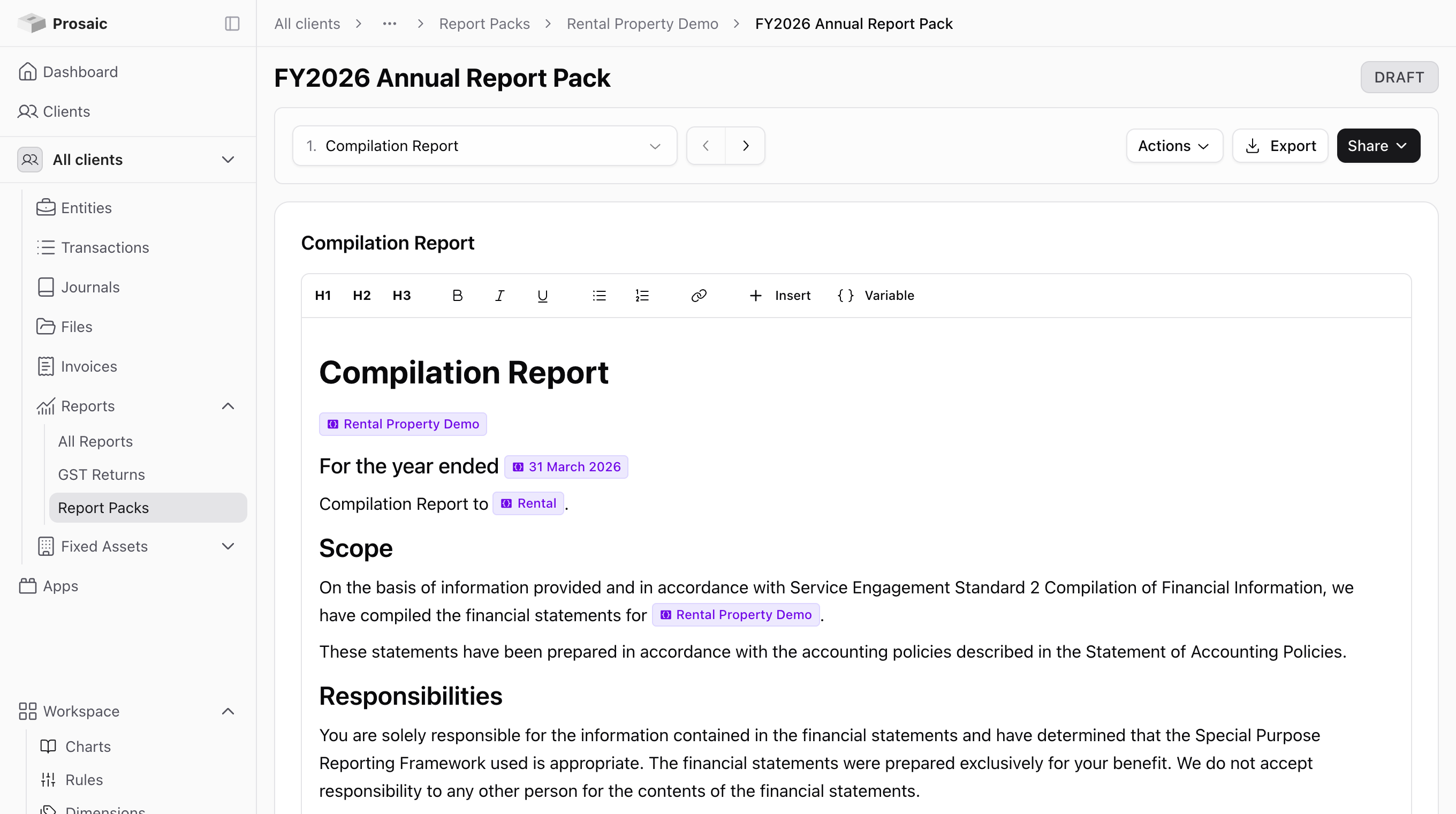Click the Responsibilities heading

click(411, 696)
